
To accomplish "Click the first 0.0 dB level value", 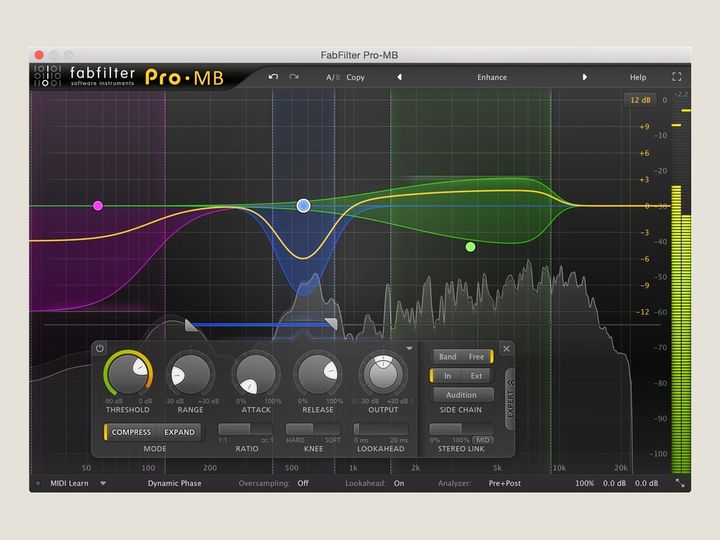I will pyautogui.click(x=614, y=483).
